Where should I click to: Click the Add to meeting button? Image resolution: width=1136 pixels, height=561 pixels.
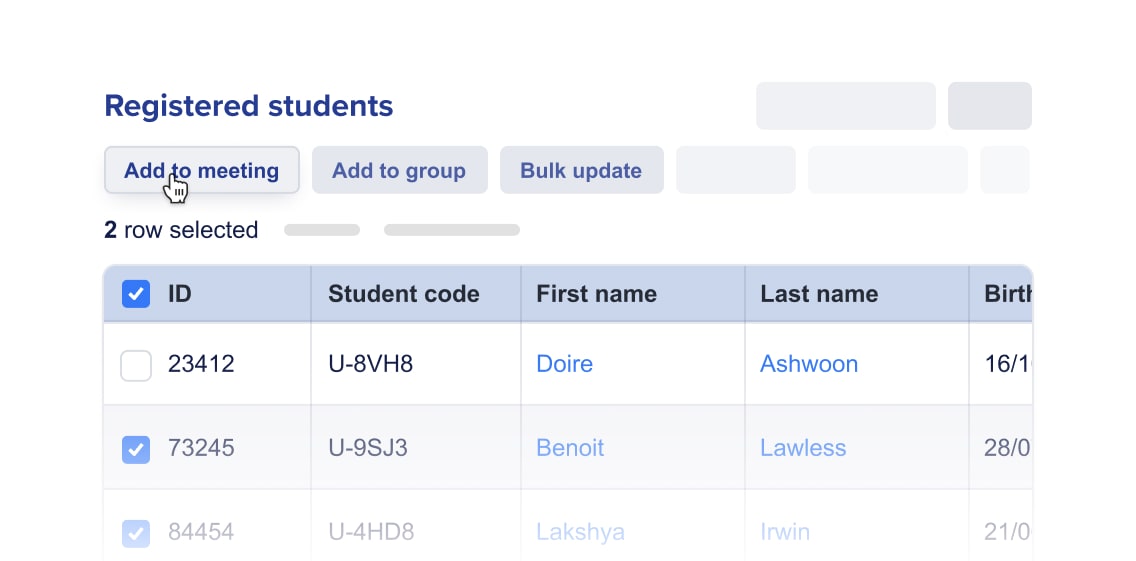coord(201,170)
